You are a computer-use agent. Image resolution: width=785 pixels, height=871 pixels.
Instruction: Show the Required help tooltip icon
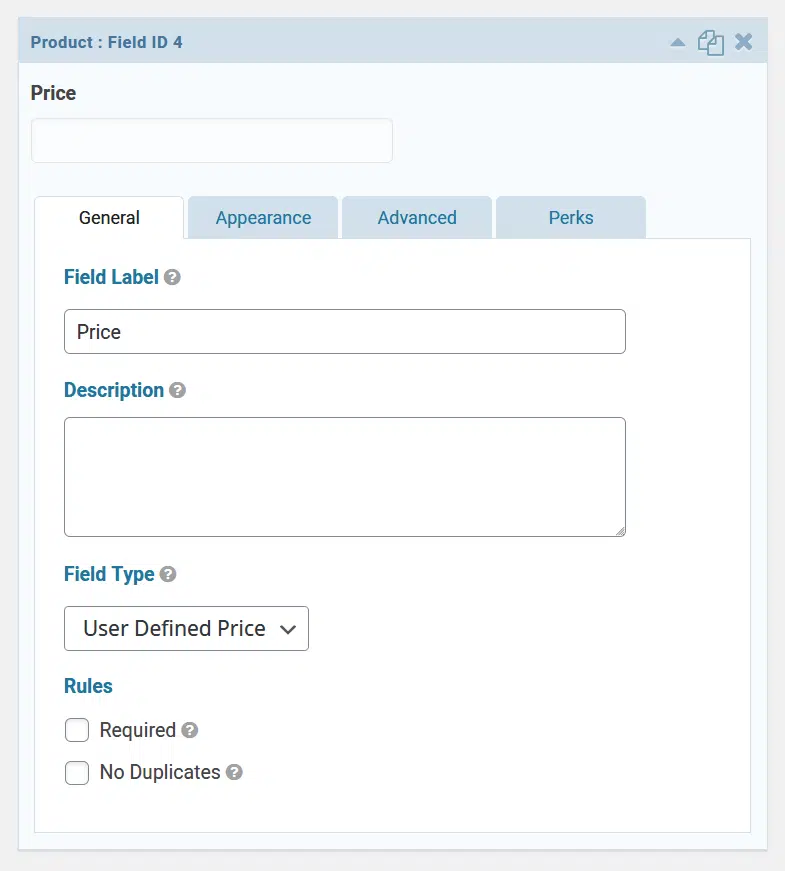pyautogui.click(x=189, y=730)
